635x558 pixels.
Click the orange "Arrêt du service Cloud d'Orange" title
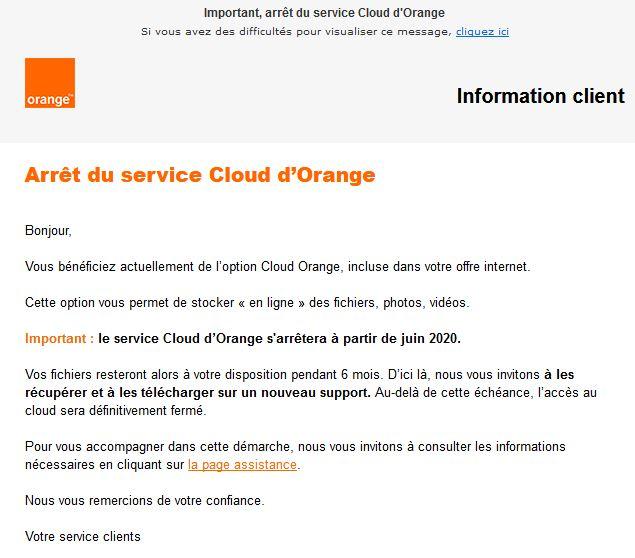click(x=200, y=175)
